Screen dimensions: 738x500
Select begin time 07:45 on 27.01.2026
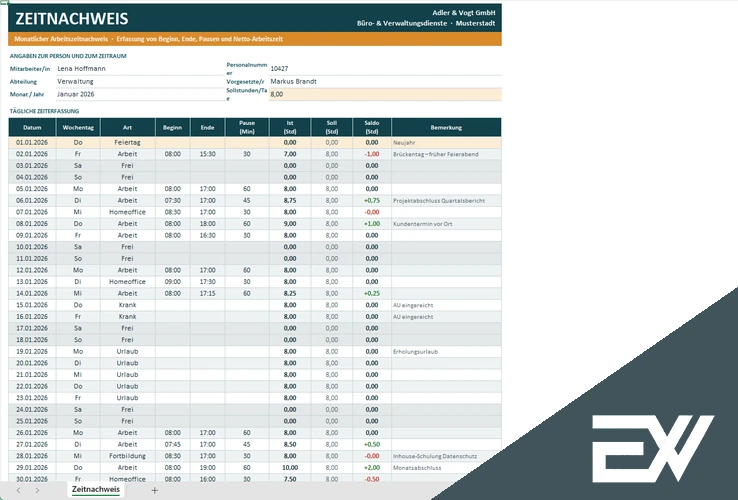[173, 444]
